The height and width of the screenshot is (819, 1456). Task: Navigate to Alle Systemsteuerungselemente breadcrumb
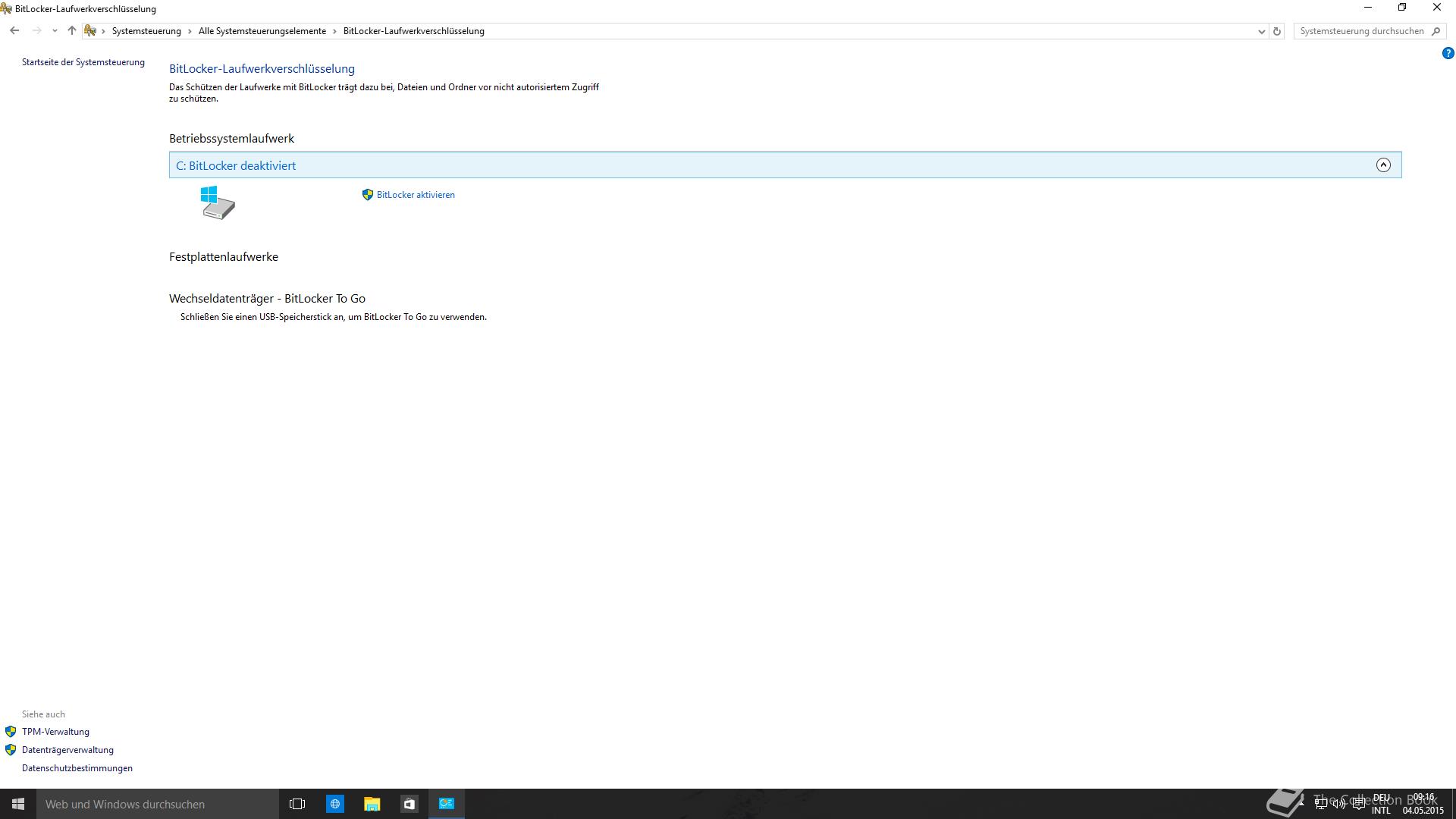pos(262,31)
